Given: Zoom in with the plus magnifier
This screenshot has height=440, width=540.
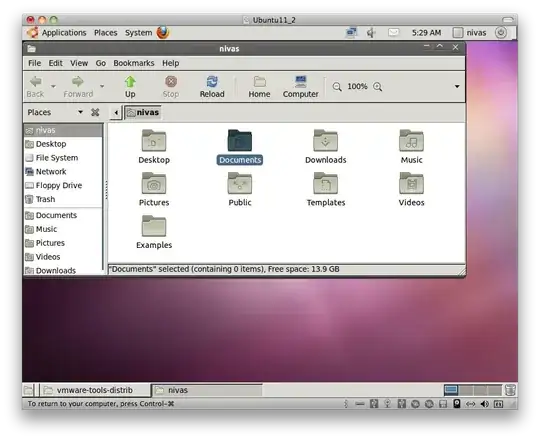Looking at the screenshot, I should (378, 87).
